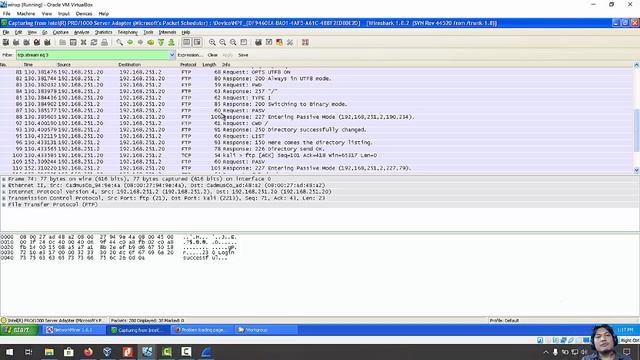Sort by Destination column header

[129, 64]
